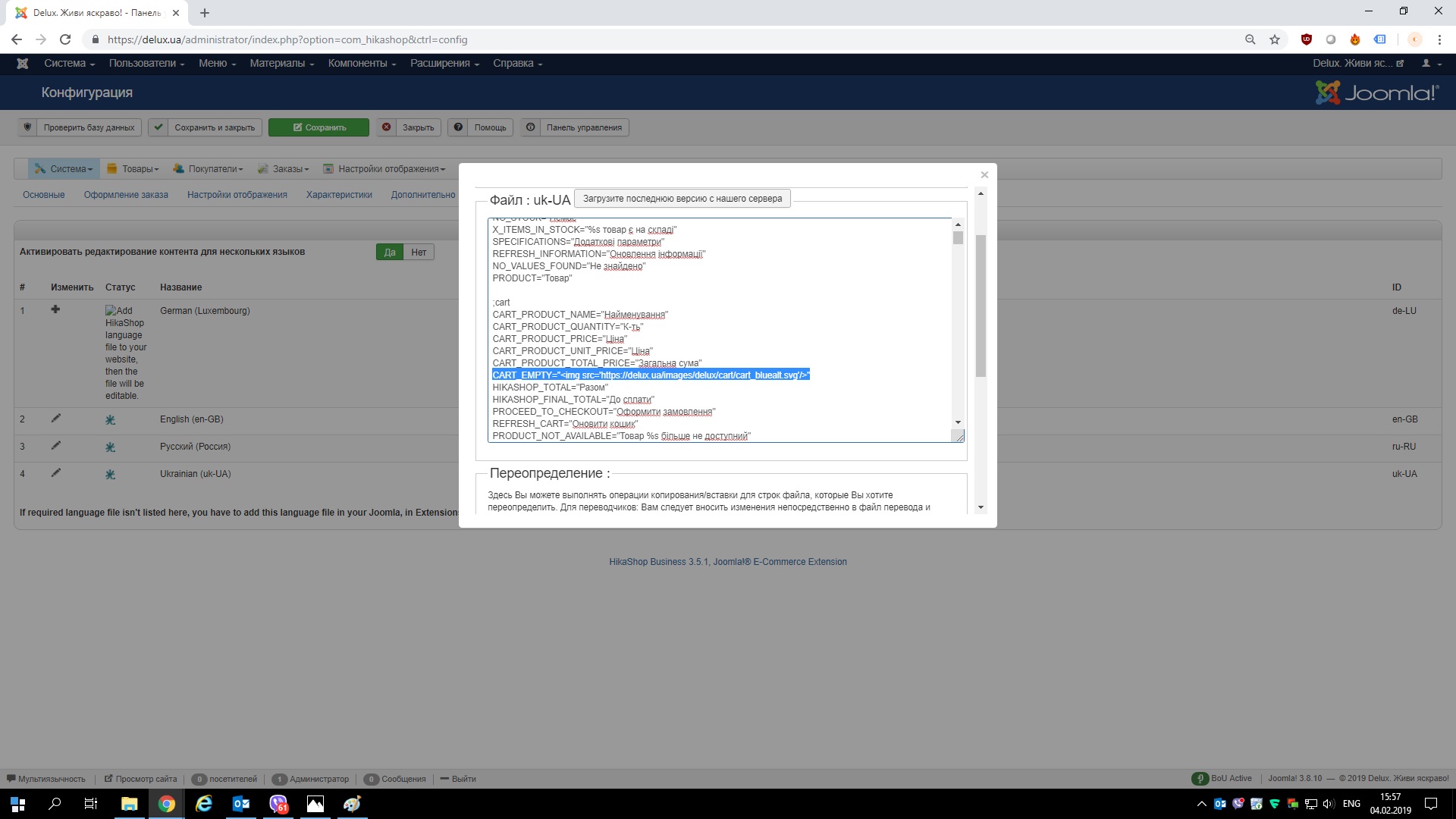The width and height of the screenshot is (1456, 819).
Task: Click the green Сохранить button
Action: (319, 127)
